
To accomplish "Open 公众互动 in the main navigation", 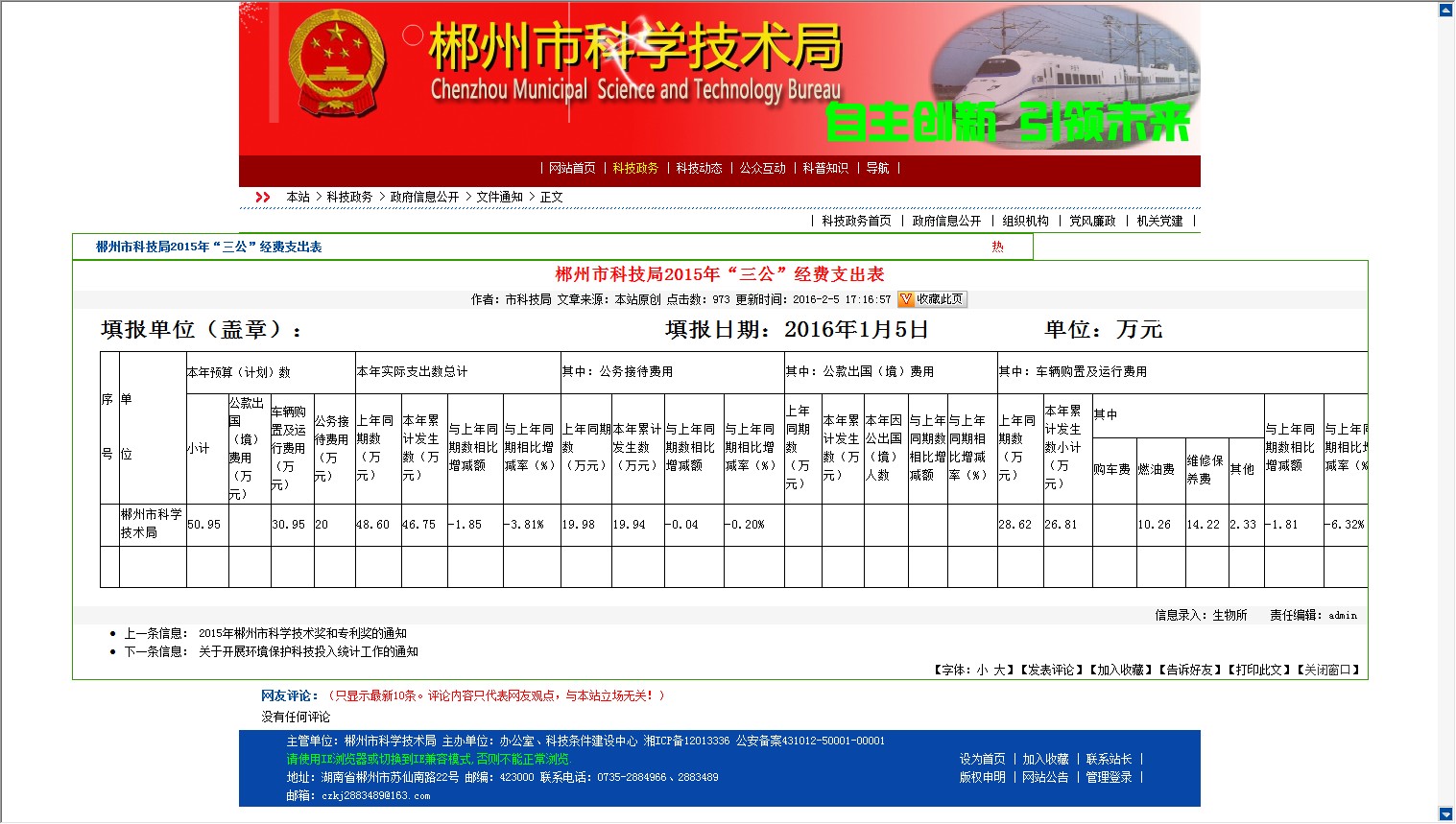I will tap(762, 168).
